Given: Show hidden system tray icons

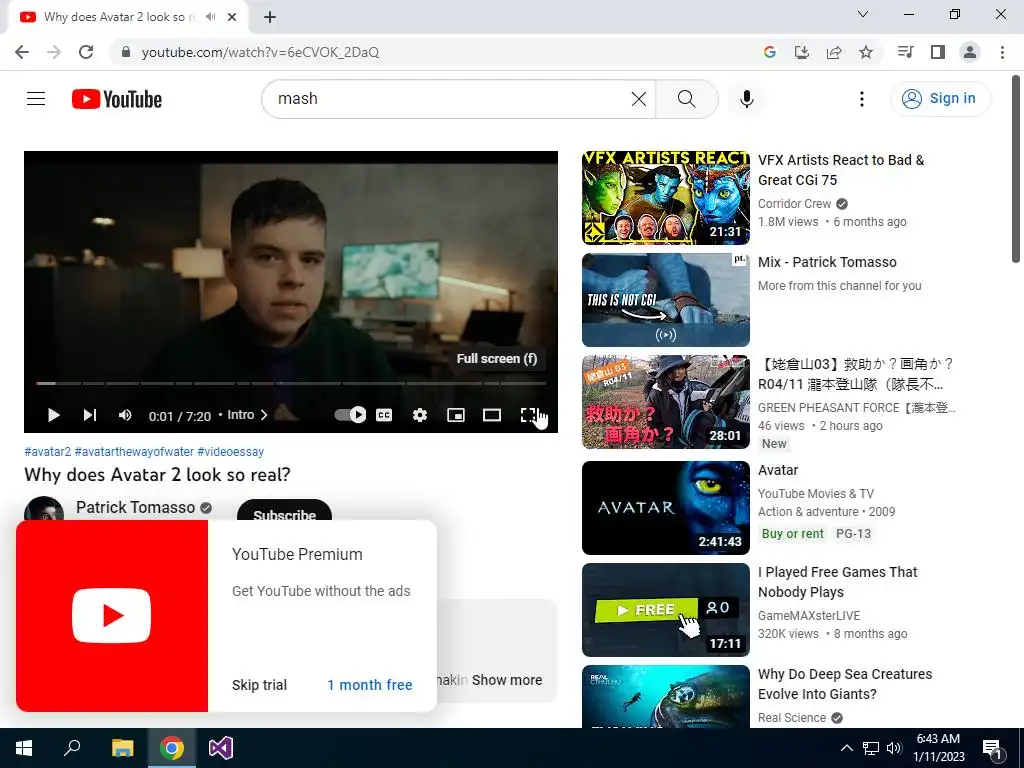Looking at the screenshot, I should tap(846, 748).
